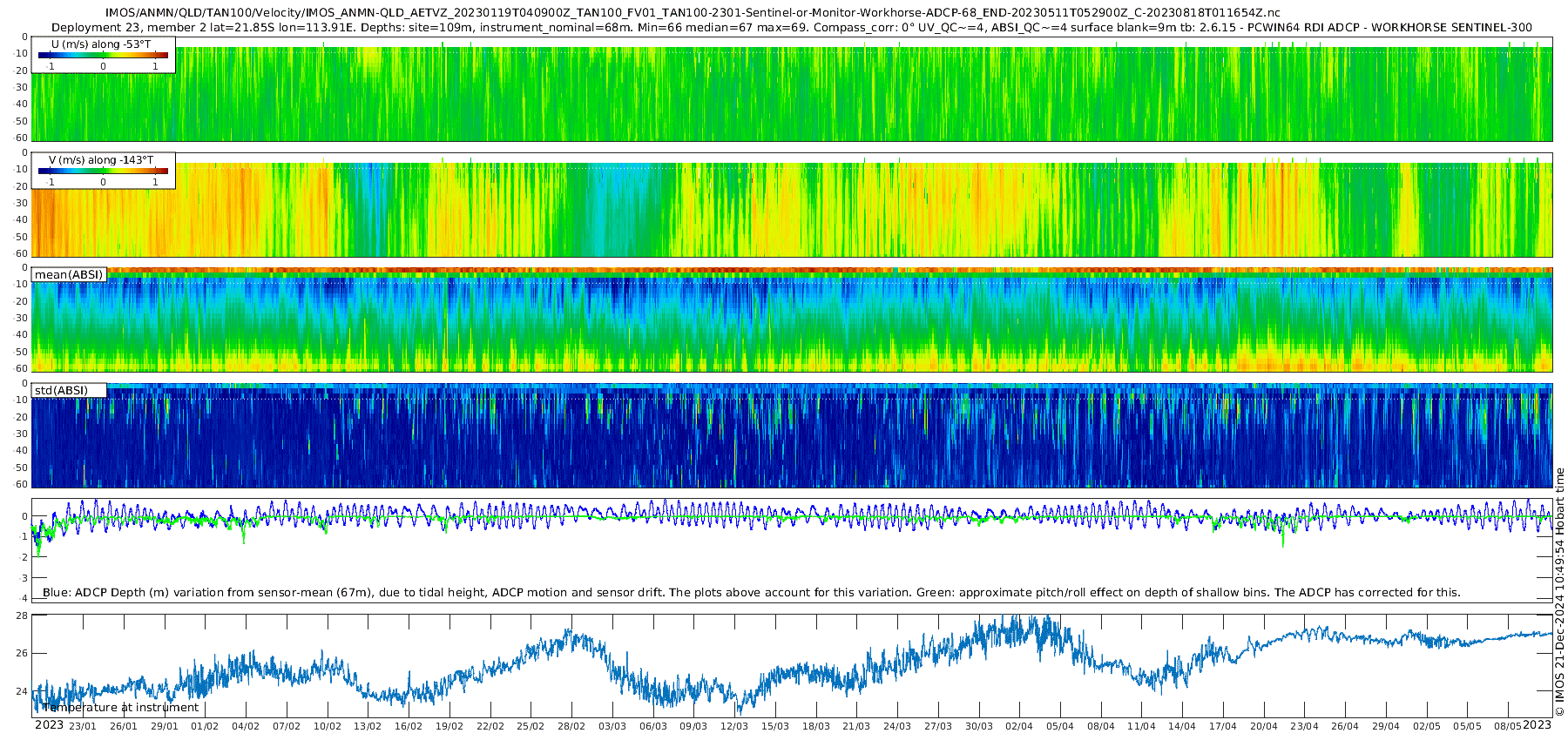Click the deployment metadata subtitle line
The width and height of the screenshot is (1568, 740).
(x=791, y=28)
